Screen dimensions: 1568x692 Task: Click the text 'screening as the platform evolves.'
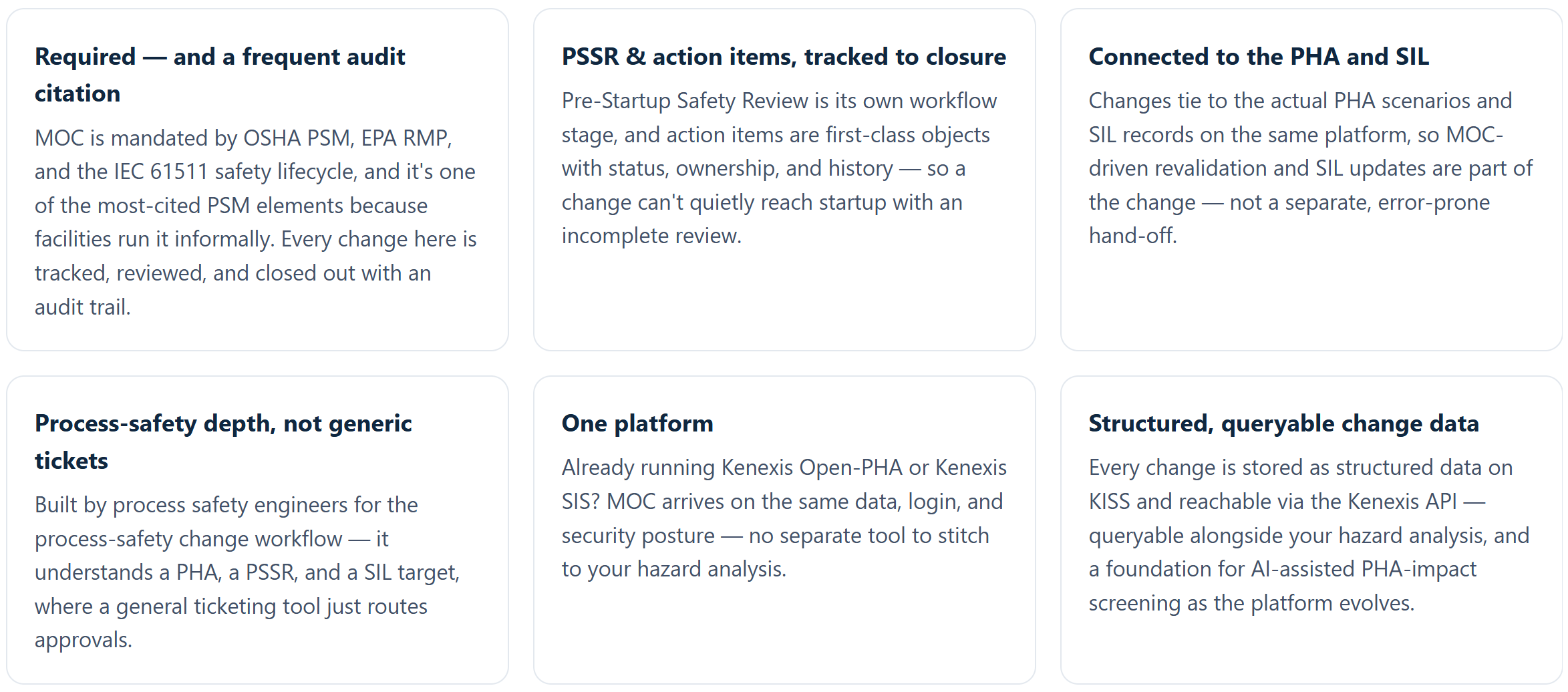tap(1251, 603)
